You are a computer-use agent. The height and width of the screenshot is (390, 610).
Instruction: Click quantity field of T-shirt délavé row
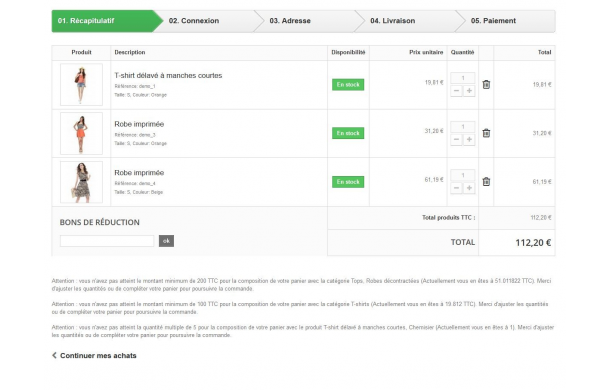click(463, 78)
